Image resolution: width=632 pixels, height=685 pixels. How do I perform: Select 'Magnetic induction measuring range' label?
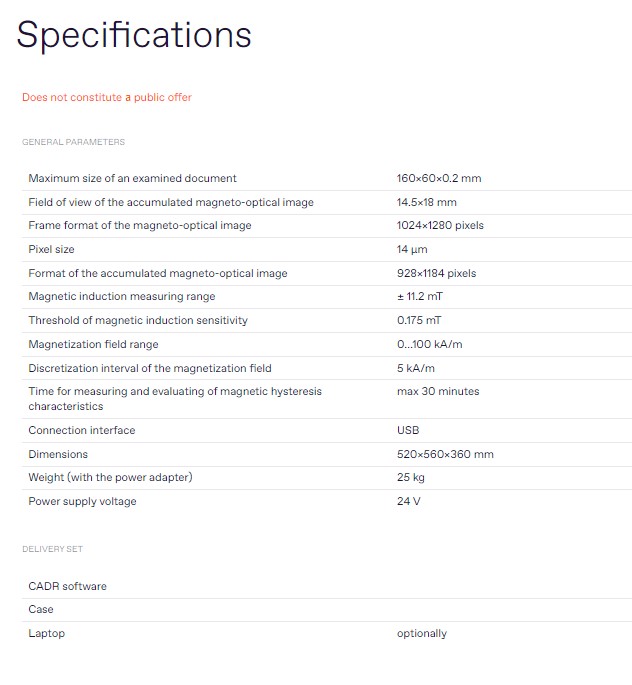tap(121, 297)
